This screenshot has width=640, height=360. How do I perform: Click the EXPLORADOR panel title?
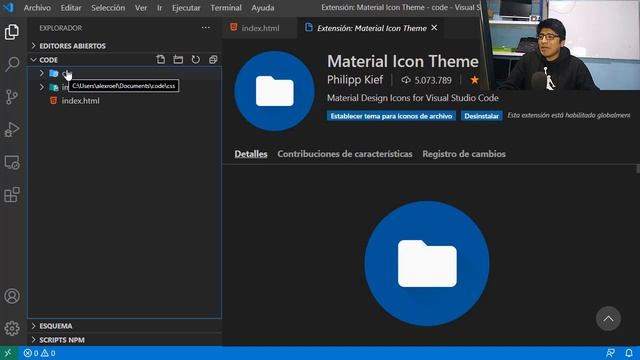(60, 28)
